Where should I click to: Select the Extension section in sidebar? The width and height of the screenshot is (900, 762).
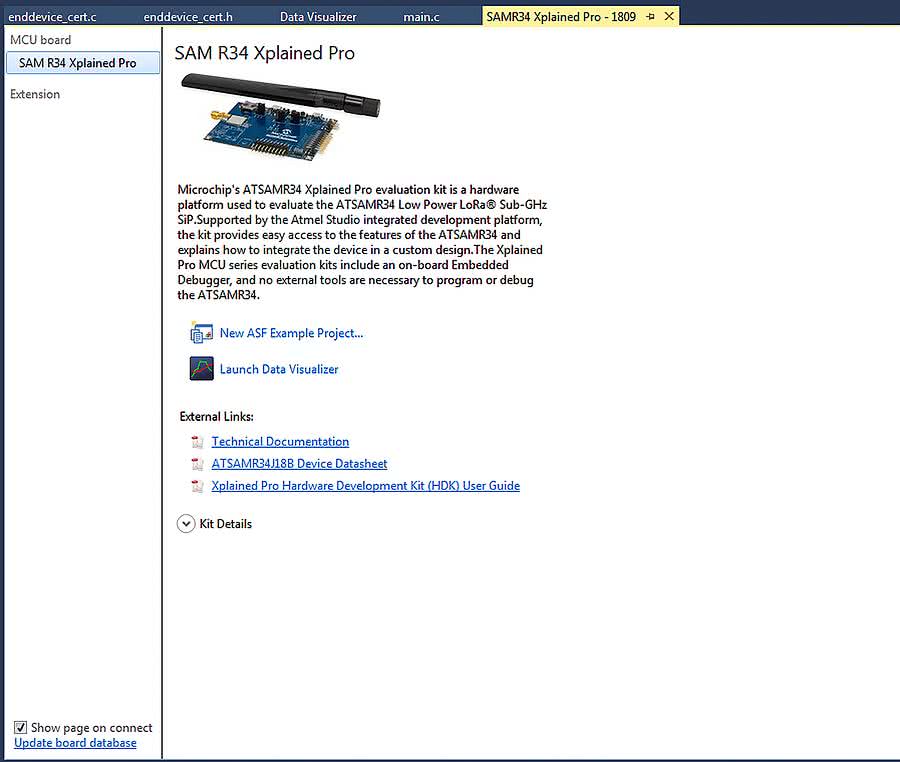pyautogui.click(x=35, y=94)
